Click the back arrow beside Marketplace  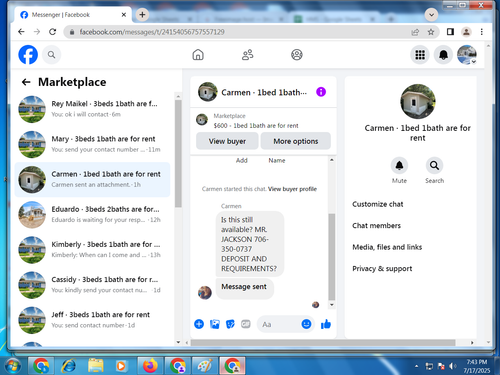click(26, 82)
